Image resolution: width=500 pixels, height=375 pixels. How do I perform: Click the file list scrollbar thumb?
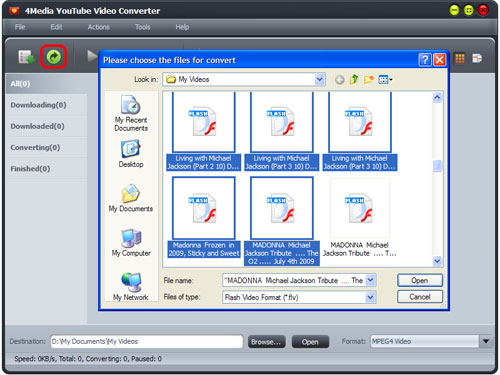[x=437, y=166]
